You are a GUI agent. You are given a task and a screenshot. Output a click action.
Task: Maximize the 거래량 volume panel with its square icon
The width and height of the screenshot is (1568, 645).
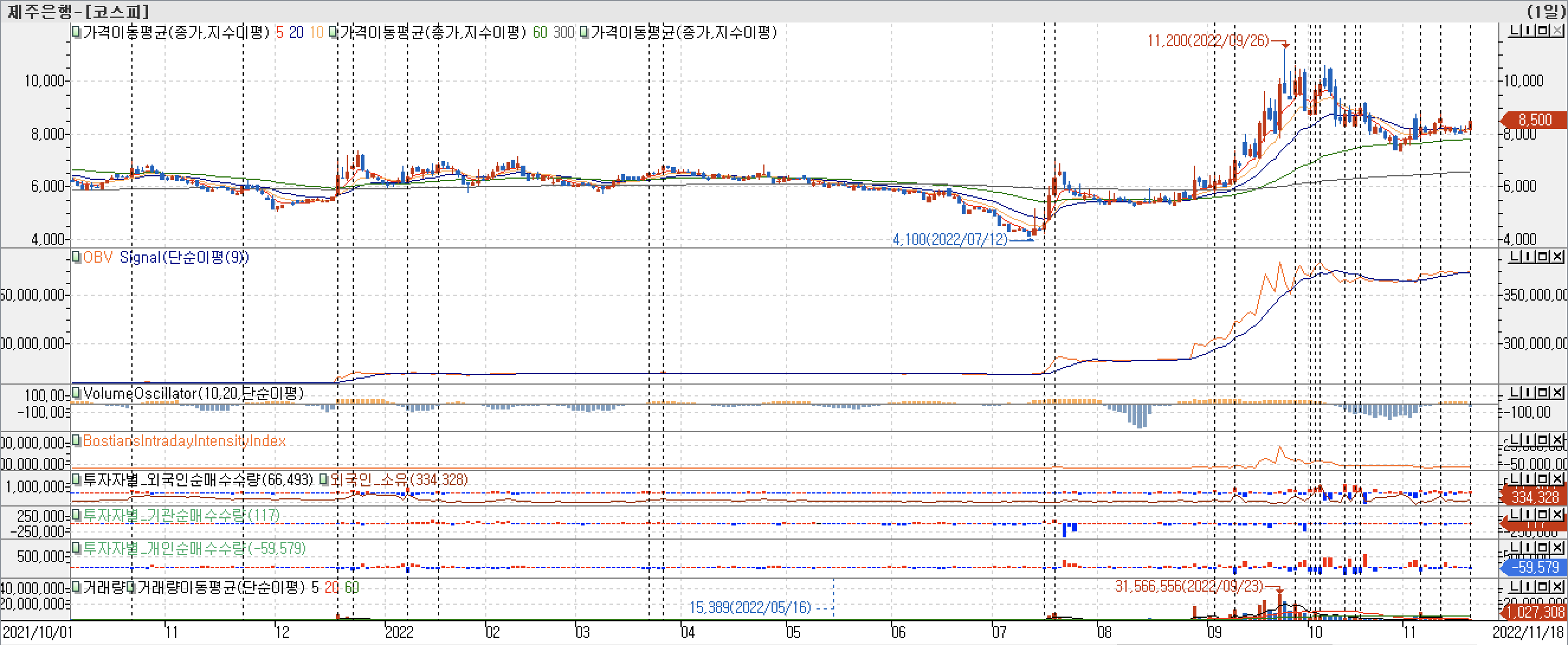click(1543, 586)
